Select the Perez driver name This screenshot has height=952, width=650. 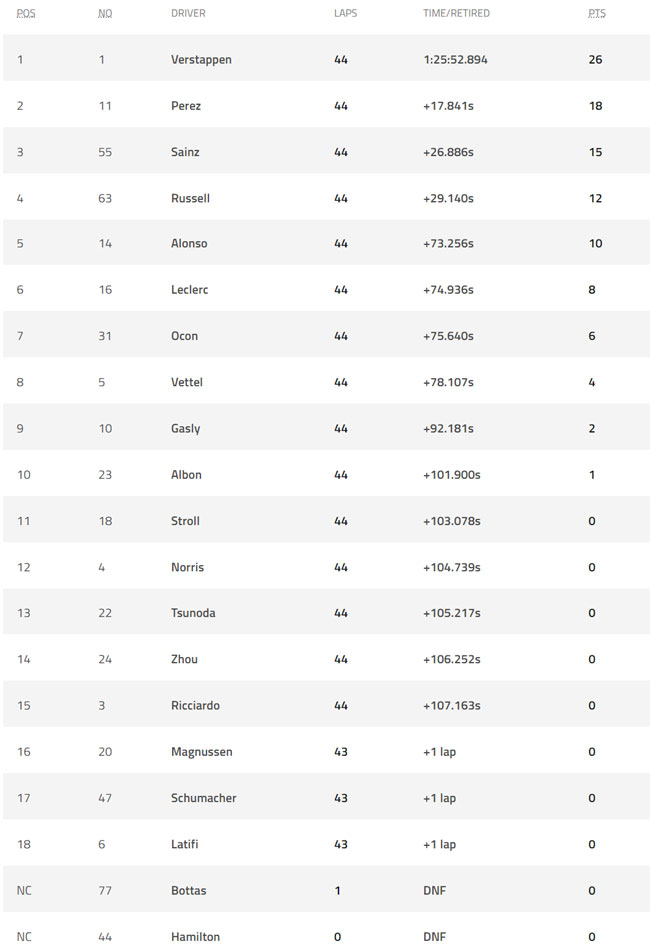186,106
